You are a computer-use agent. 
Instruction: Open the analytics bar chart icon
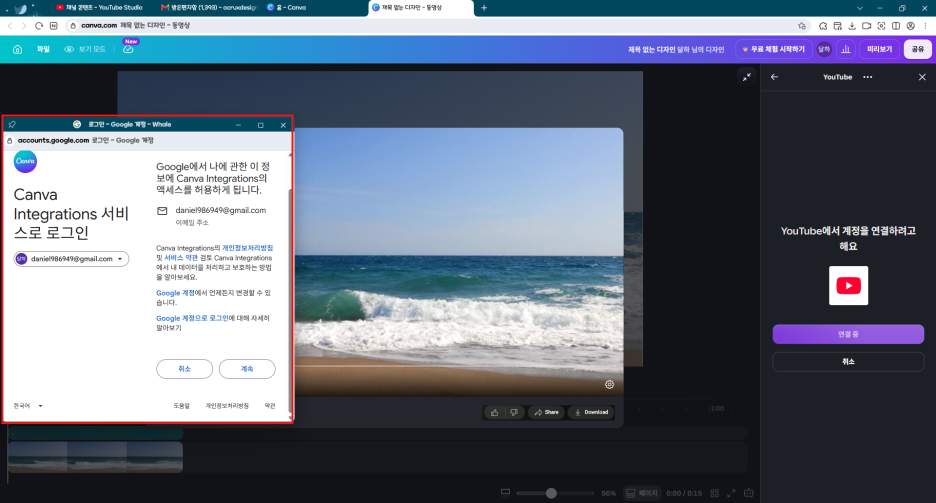(846, 50)
